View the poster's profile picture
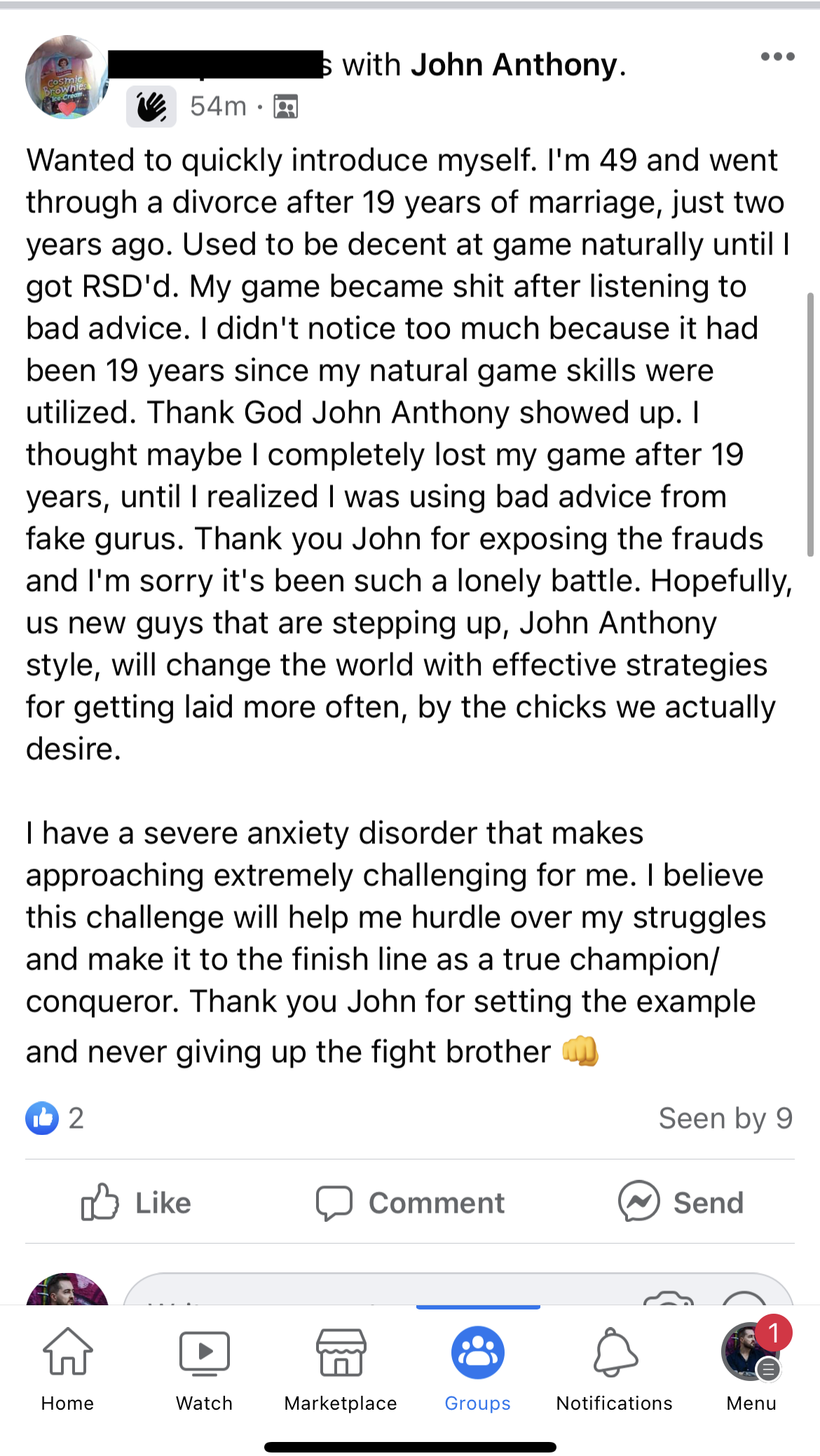 point(67,77)
